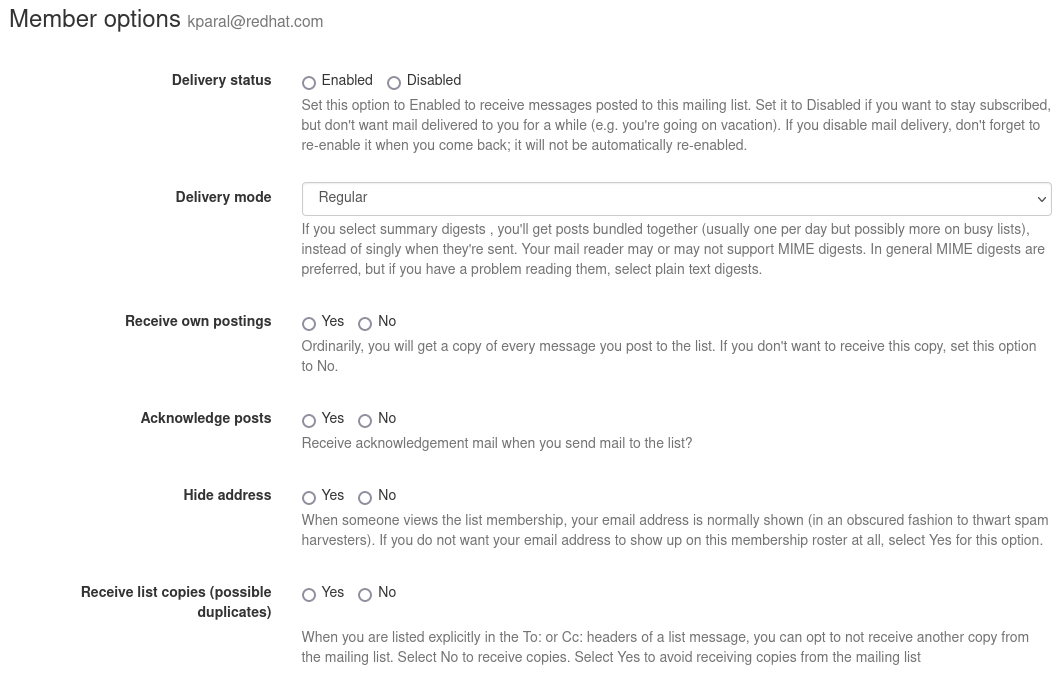Pick Yes for Receive list copies
1061x675 pixels.
click(x=309, y=595)
